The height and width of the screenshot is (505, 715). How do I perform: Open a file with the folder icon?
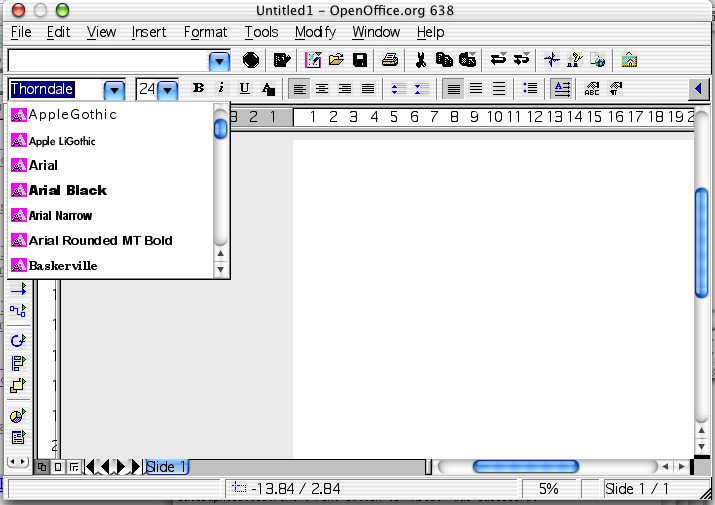tap(336, 60)
